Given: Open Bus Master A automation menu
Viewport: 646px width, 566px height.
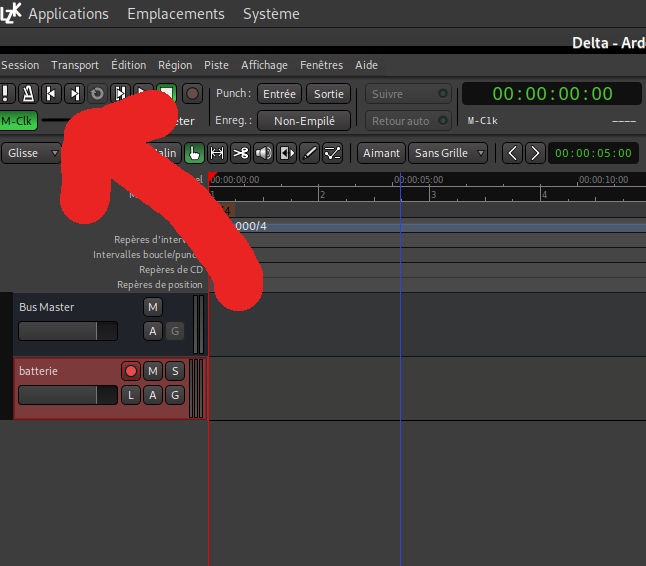Looking at the screenshot, I should click(x=153, y=331).
